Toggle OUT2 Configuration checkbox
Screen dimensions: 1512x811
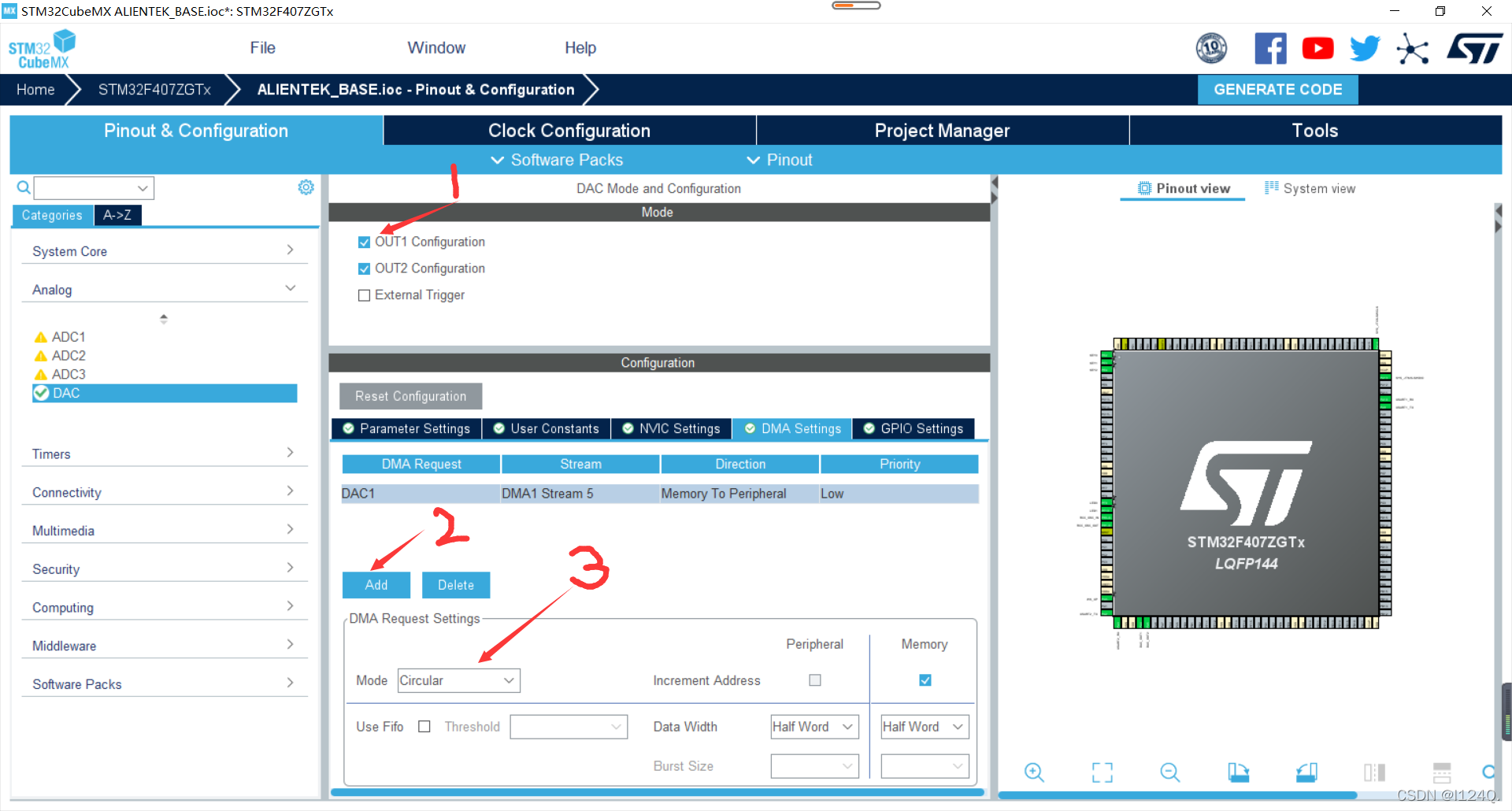[x=364, y=269]
